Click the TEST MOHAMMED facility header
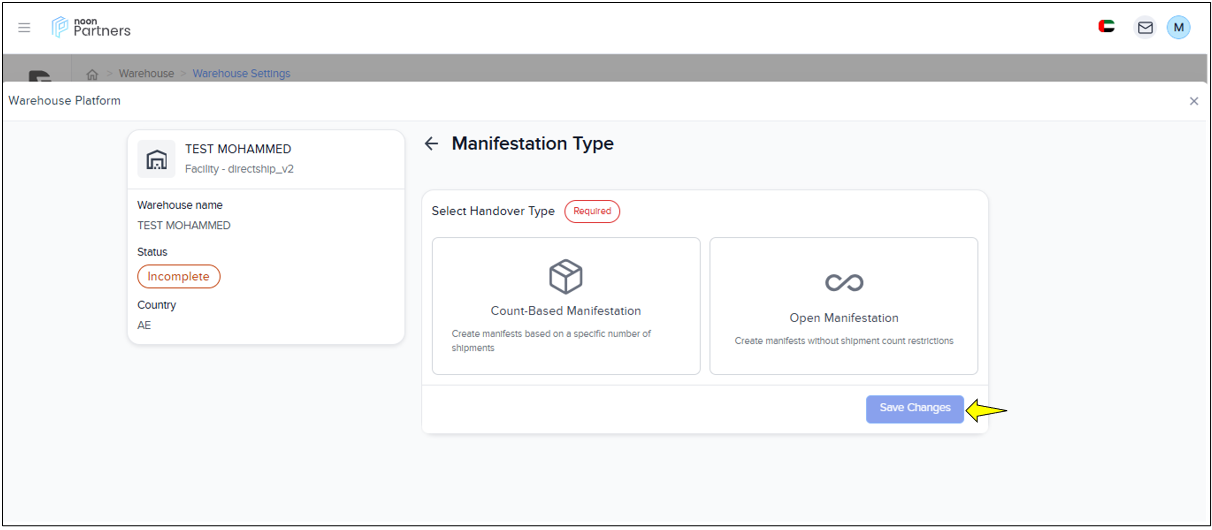Screen dimensions: 1212x530 tap(238, 150)
